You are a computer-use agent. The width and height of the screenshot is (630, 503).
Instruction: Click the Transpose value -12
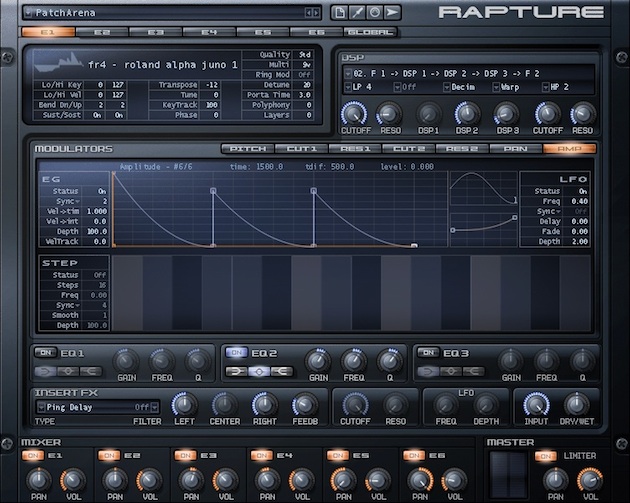point(211,85)
